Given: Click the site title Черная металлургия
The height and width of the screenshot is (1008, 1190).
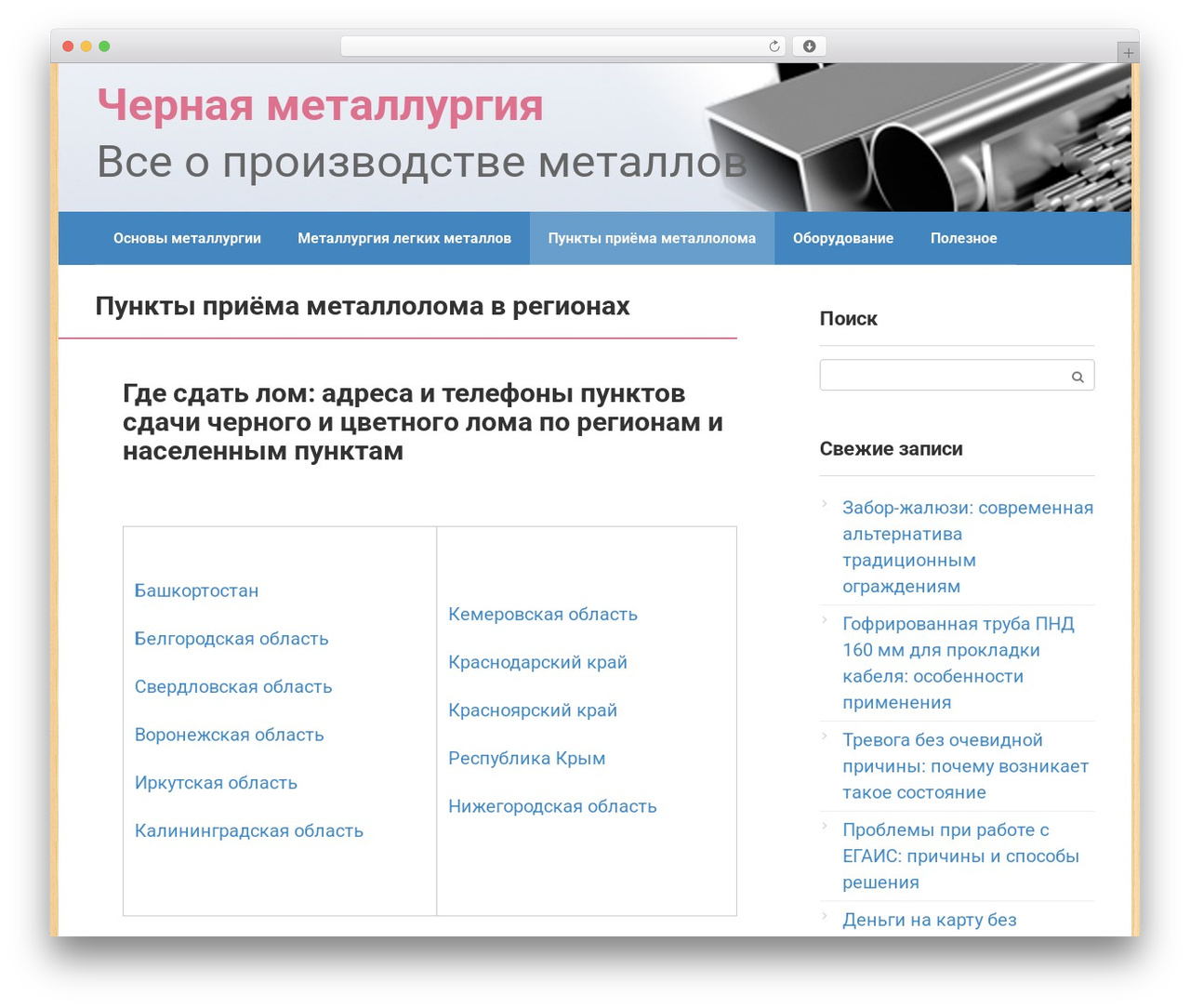Looking at the screenshot, I should tap(321, 105).
